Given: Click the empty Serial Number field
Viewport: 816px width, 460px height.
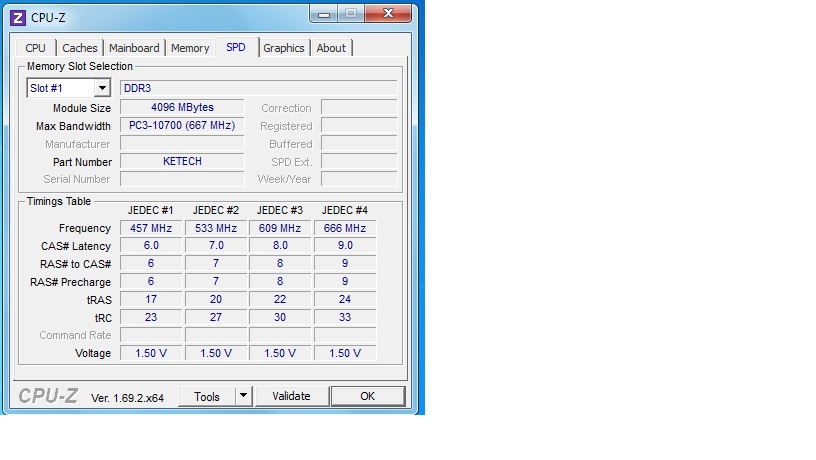Looking at the screenshot, I should coord(182,179).
